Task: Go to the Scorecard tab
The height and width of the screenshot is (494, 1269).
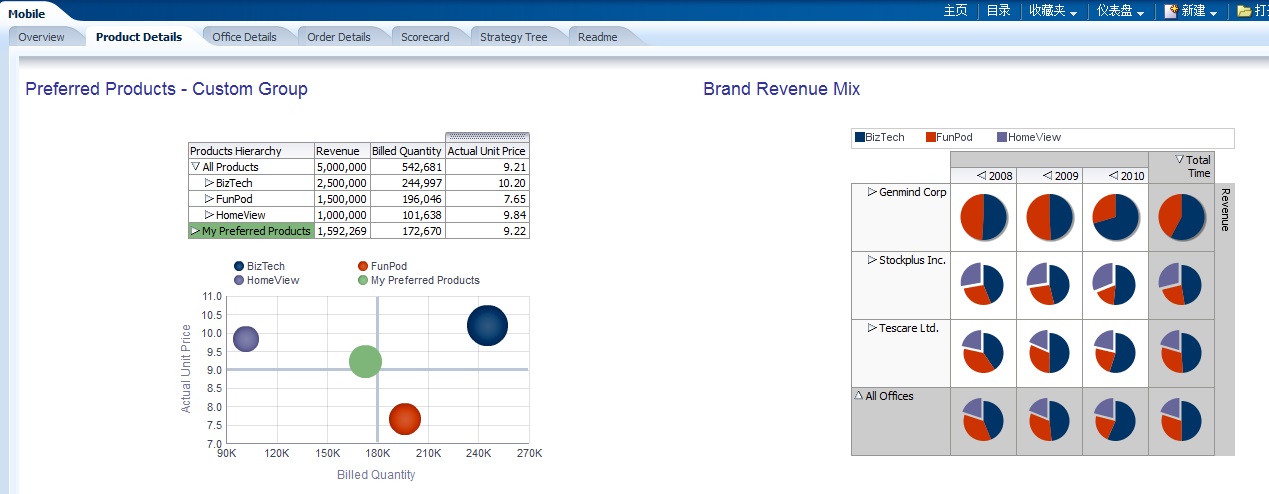Action: [425, 37]
